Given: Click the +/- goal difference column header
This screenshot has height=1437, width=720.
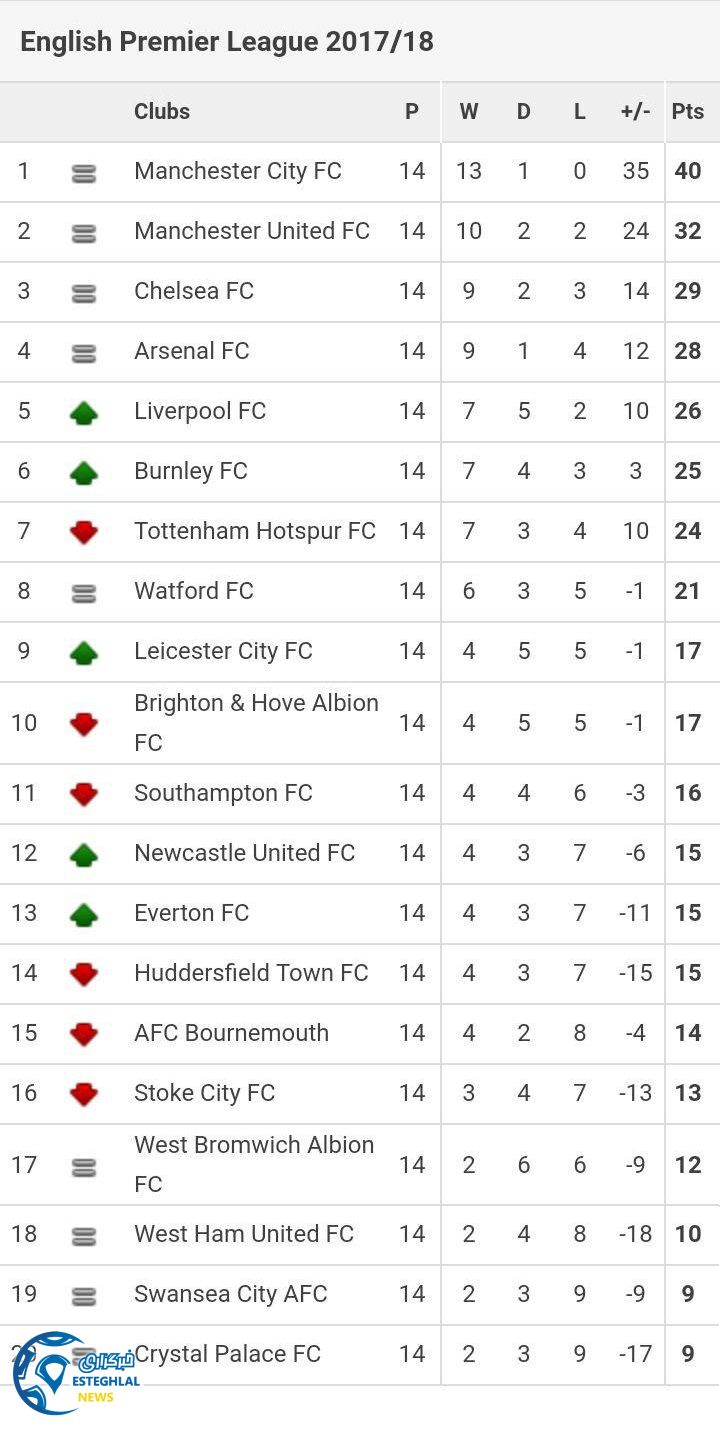Looking at the screenshot, I should 635,112.
